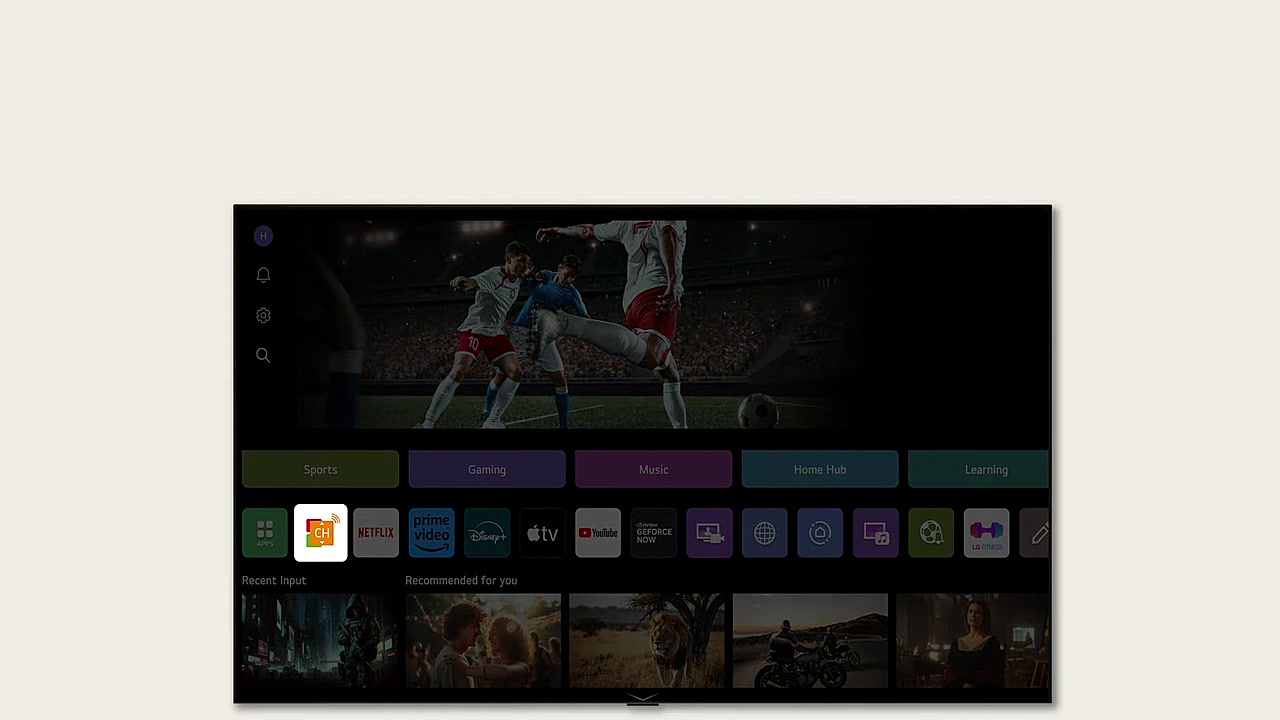The height and width of the screenshot is (720, 1280).
Task: Select the Home Hub card
Action: tap(820, 469)
